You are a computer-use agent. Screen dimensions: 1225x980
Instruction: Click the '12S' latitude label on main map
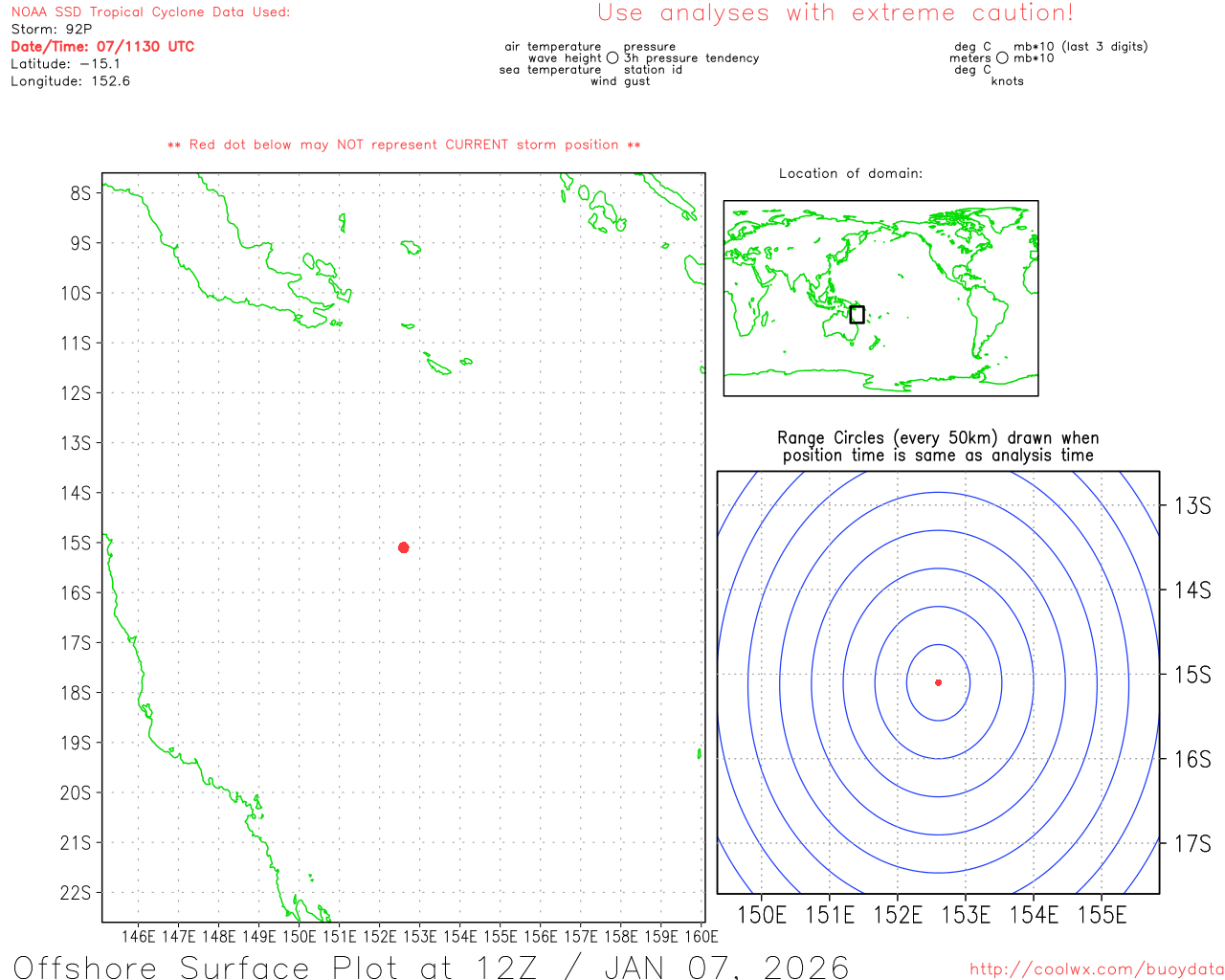point(76,393)
